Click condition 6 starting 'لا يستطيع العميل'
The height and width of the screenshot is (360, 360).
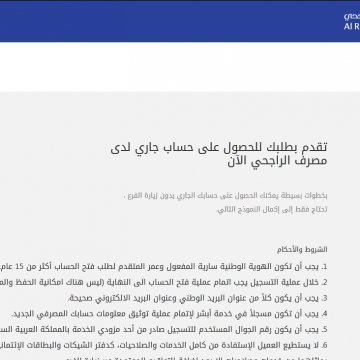[164, 346]
